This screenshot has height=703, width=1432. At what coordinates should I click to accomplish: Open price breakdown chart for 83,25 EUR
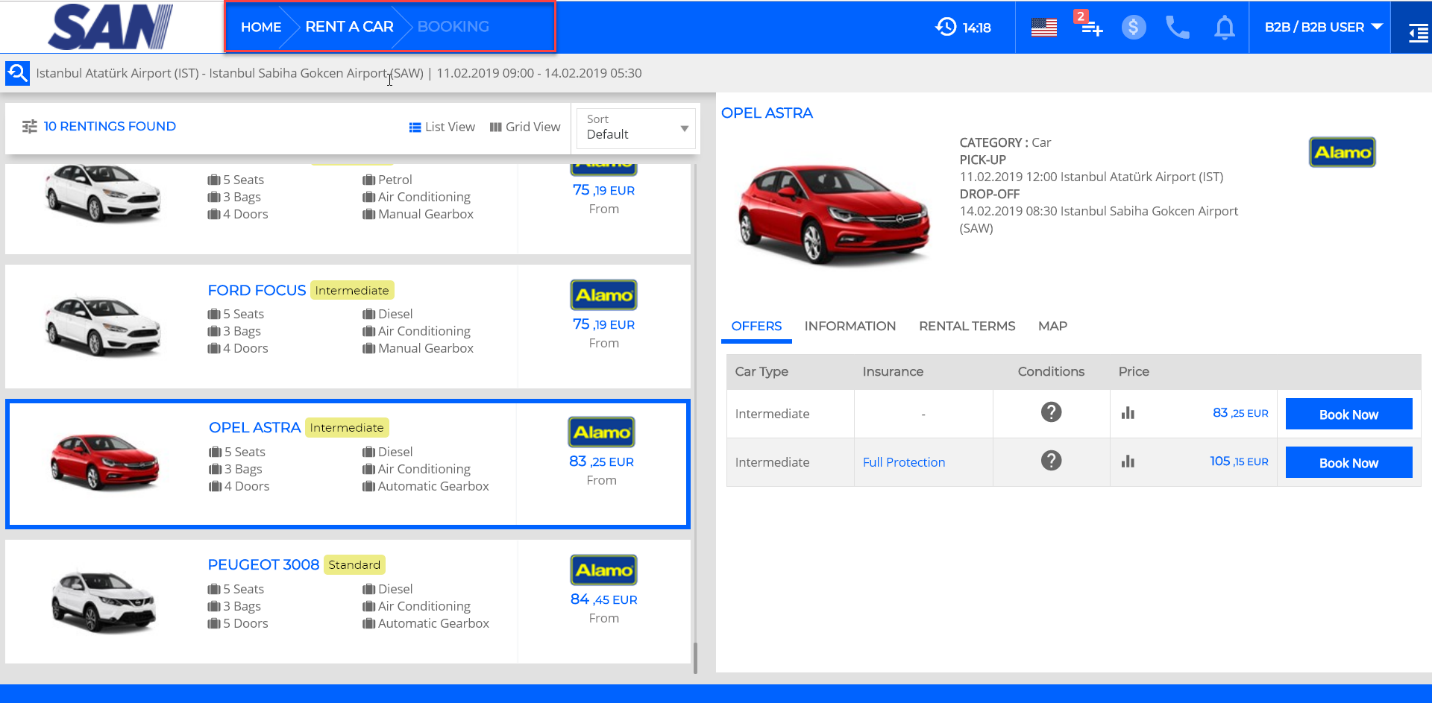coord(1128,413)
